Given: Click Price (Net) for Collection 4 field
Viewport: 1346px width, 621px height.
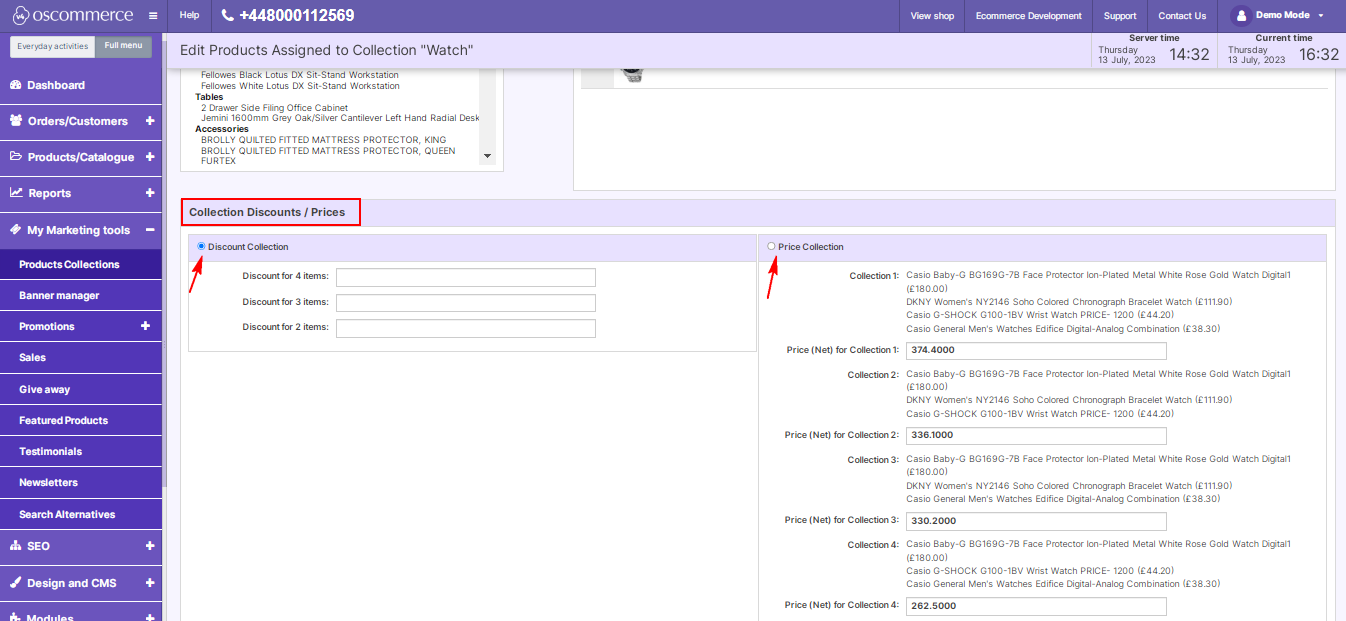Looking at the screenshot, I should pos(1036,605).
